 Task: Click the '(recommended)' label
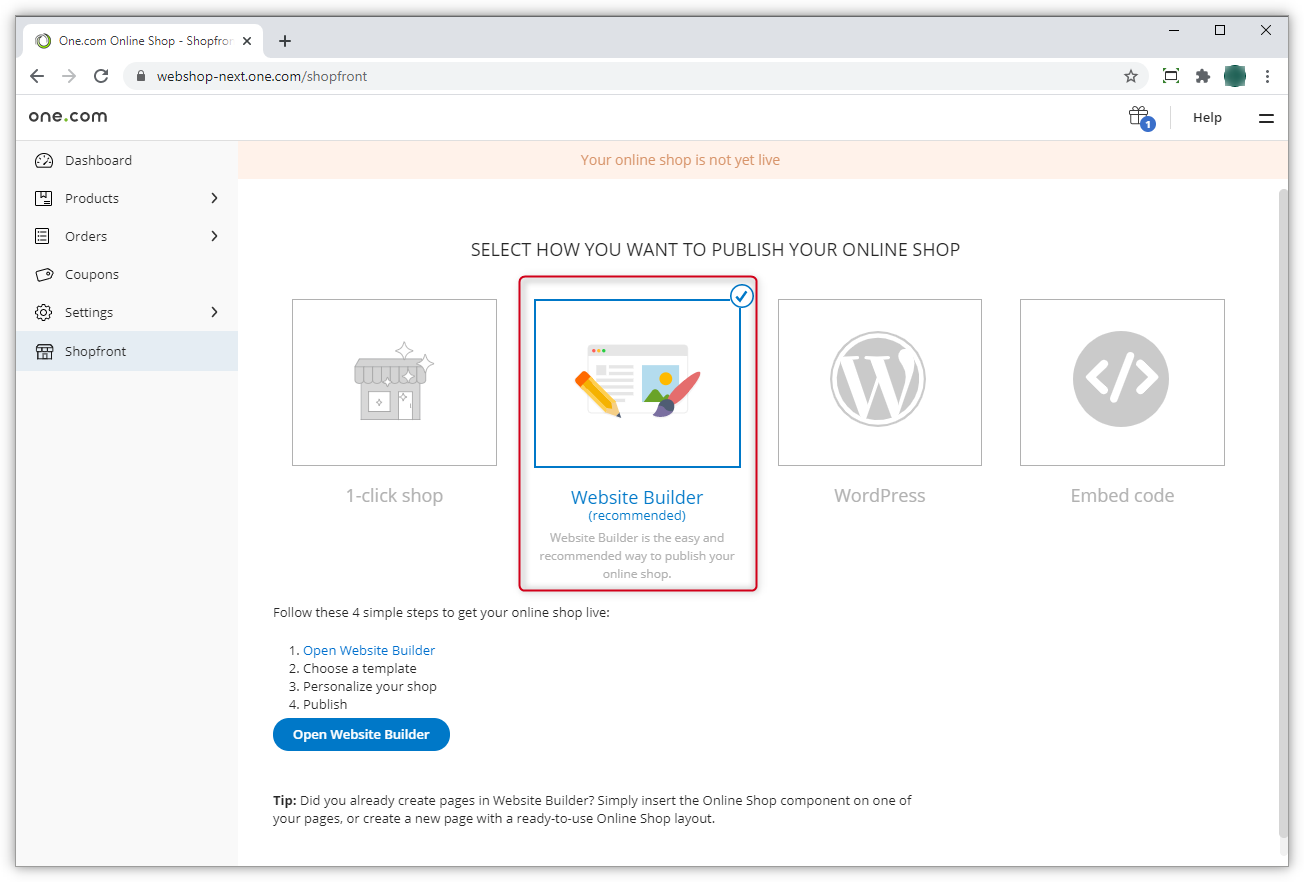coord(637,516)
